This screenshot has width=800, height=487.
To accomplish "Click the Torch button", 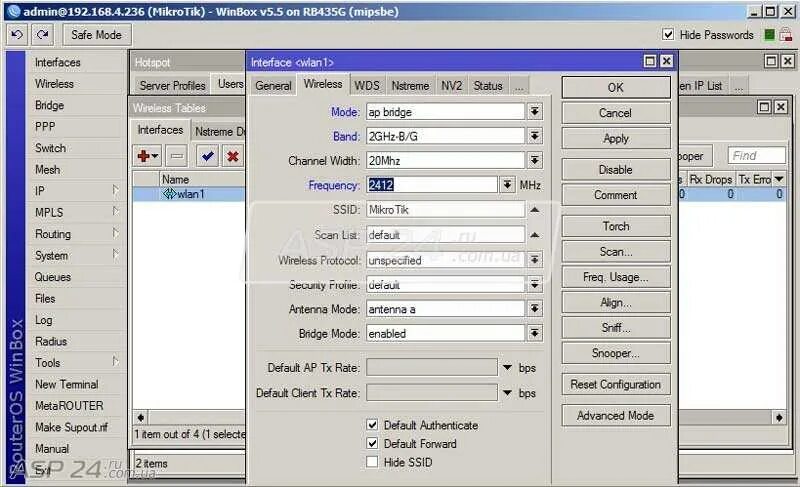I will click(616, 226).
